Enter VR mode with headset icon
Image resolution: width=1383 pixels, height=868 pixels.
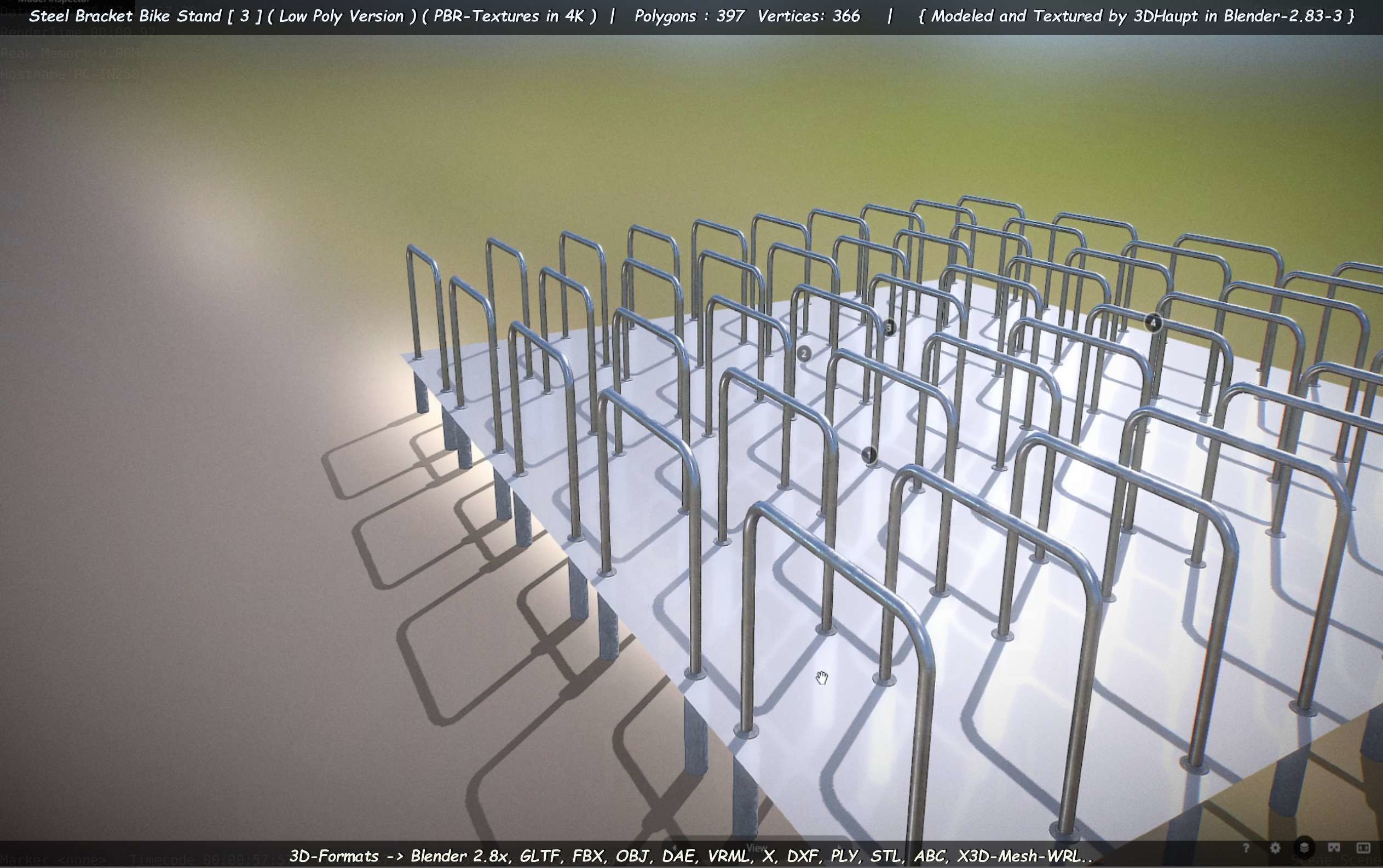point(1334,848)
